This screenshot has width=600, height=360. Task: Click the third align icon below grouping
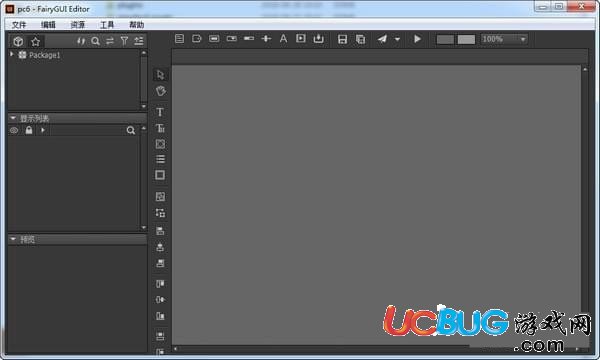click(x=160, y=263)
